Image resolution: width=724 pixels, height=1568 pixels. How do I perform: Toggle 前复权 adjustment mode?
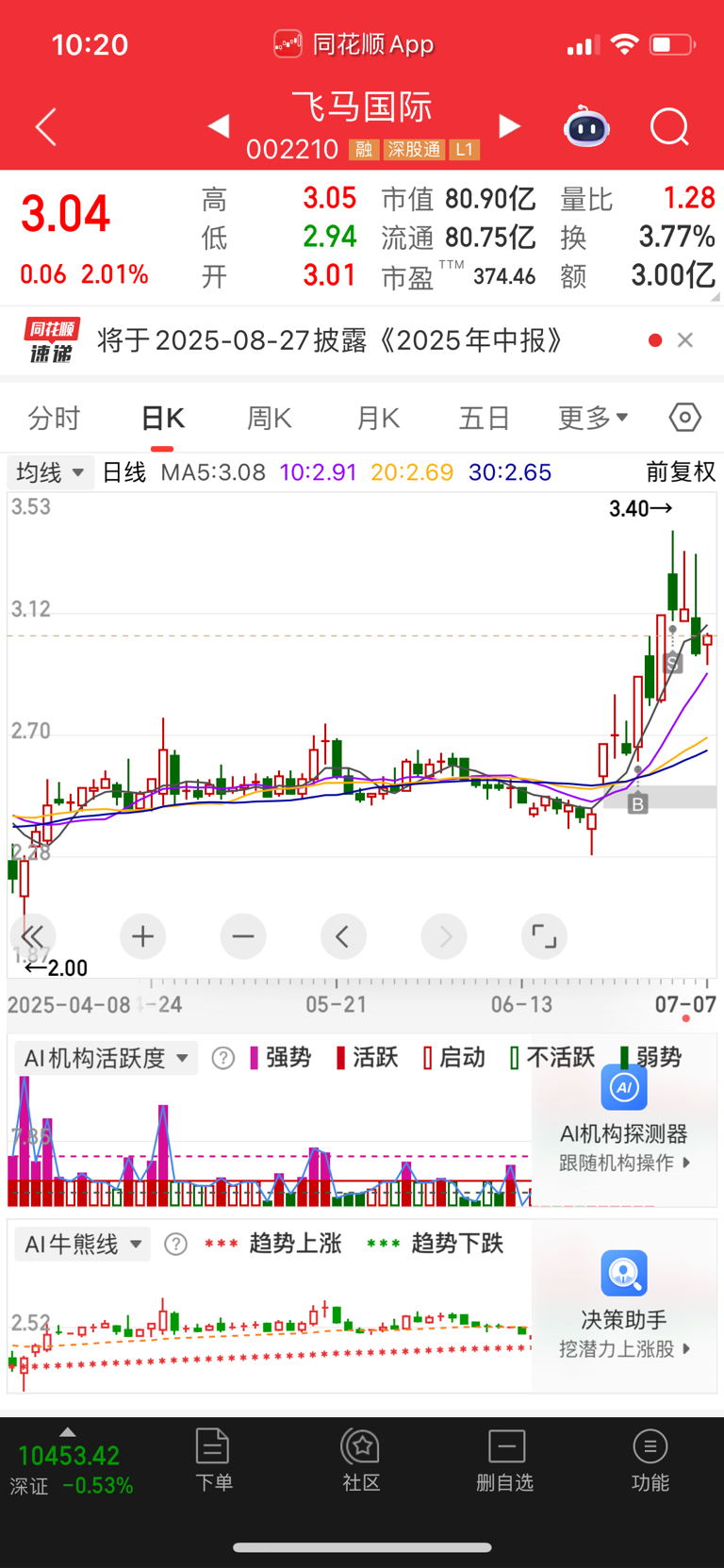681,472
